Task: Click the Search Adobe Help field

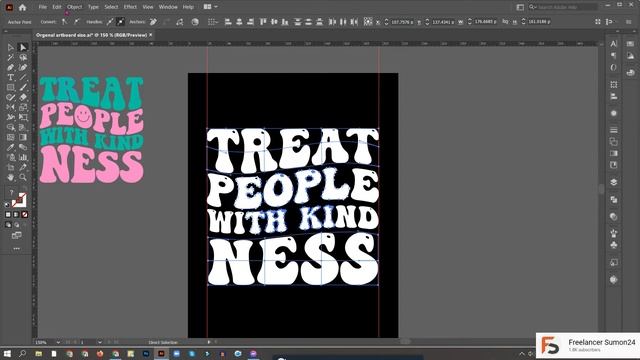Action: tap(562, 7)
